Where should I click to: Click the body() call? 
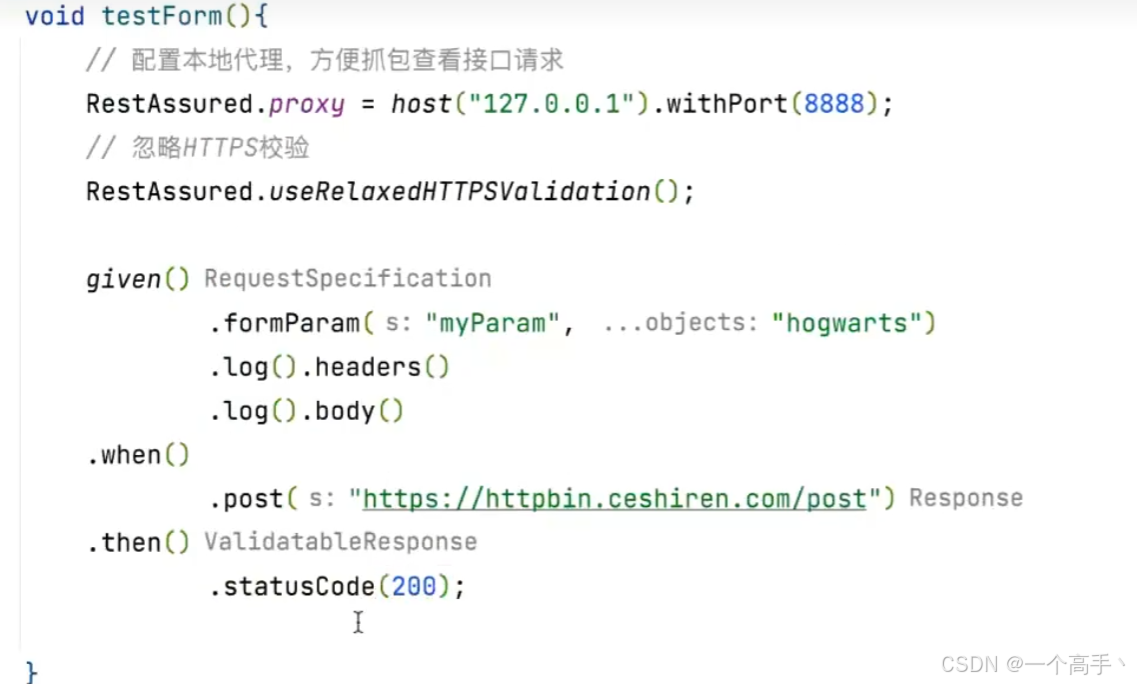point(358,411)
